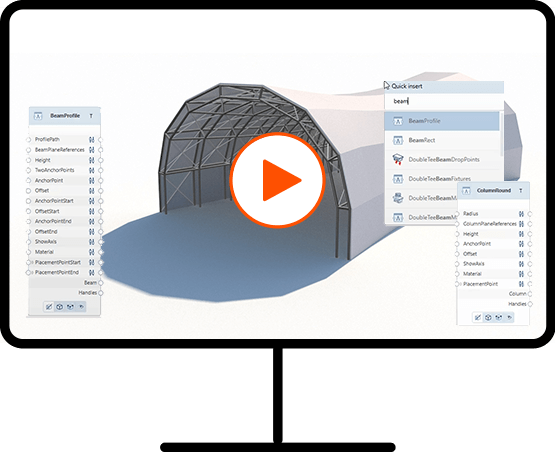The width and height of the screenshot is (555, 457).
Task: Click the pencil icon in the ColumnRound node footer
Action: click(x=477, y=317)
